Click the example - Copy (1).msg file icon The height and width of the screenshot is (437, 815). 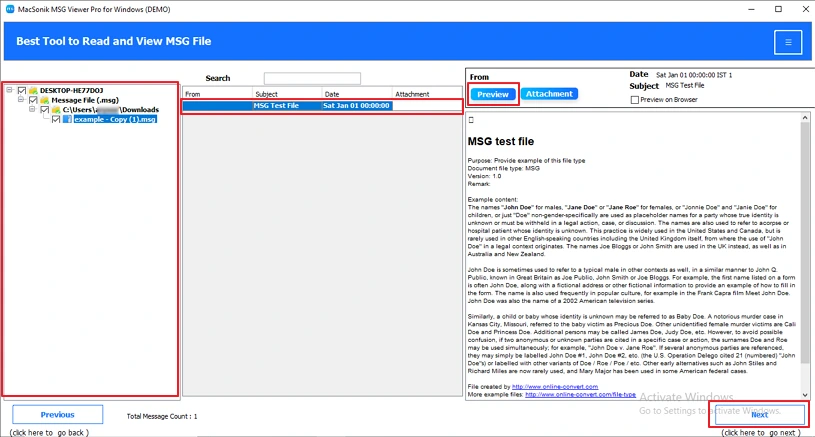[68, 119]
